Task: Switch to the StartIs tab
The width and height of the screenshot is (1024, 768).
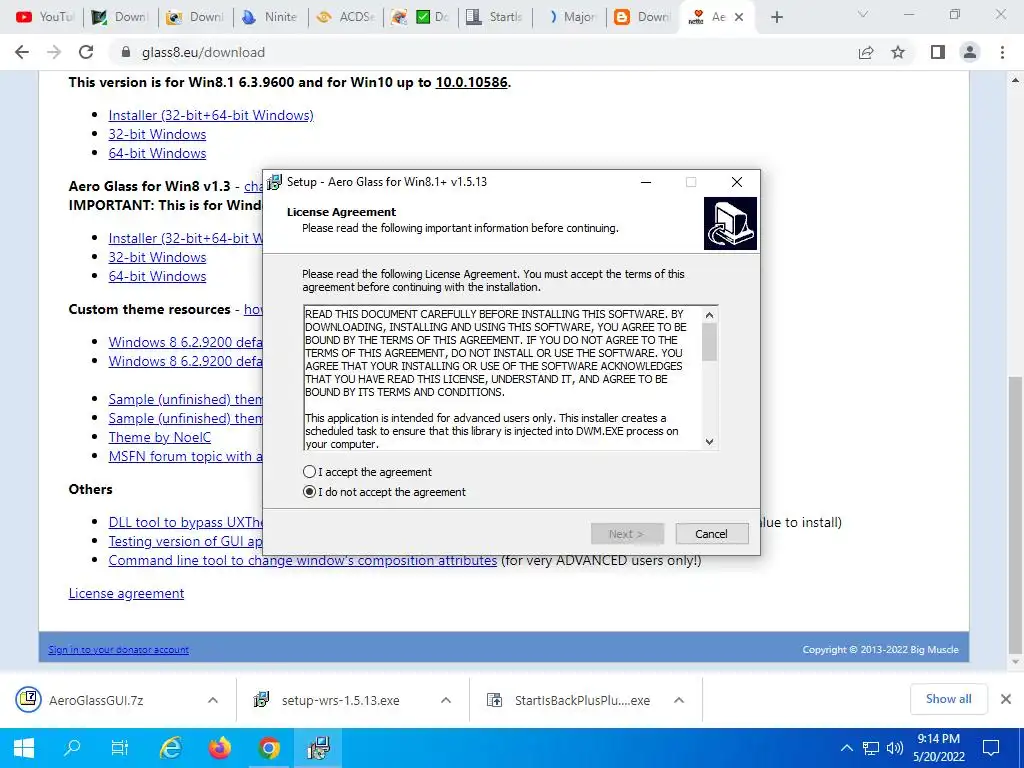Action: pos(495,17)
